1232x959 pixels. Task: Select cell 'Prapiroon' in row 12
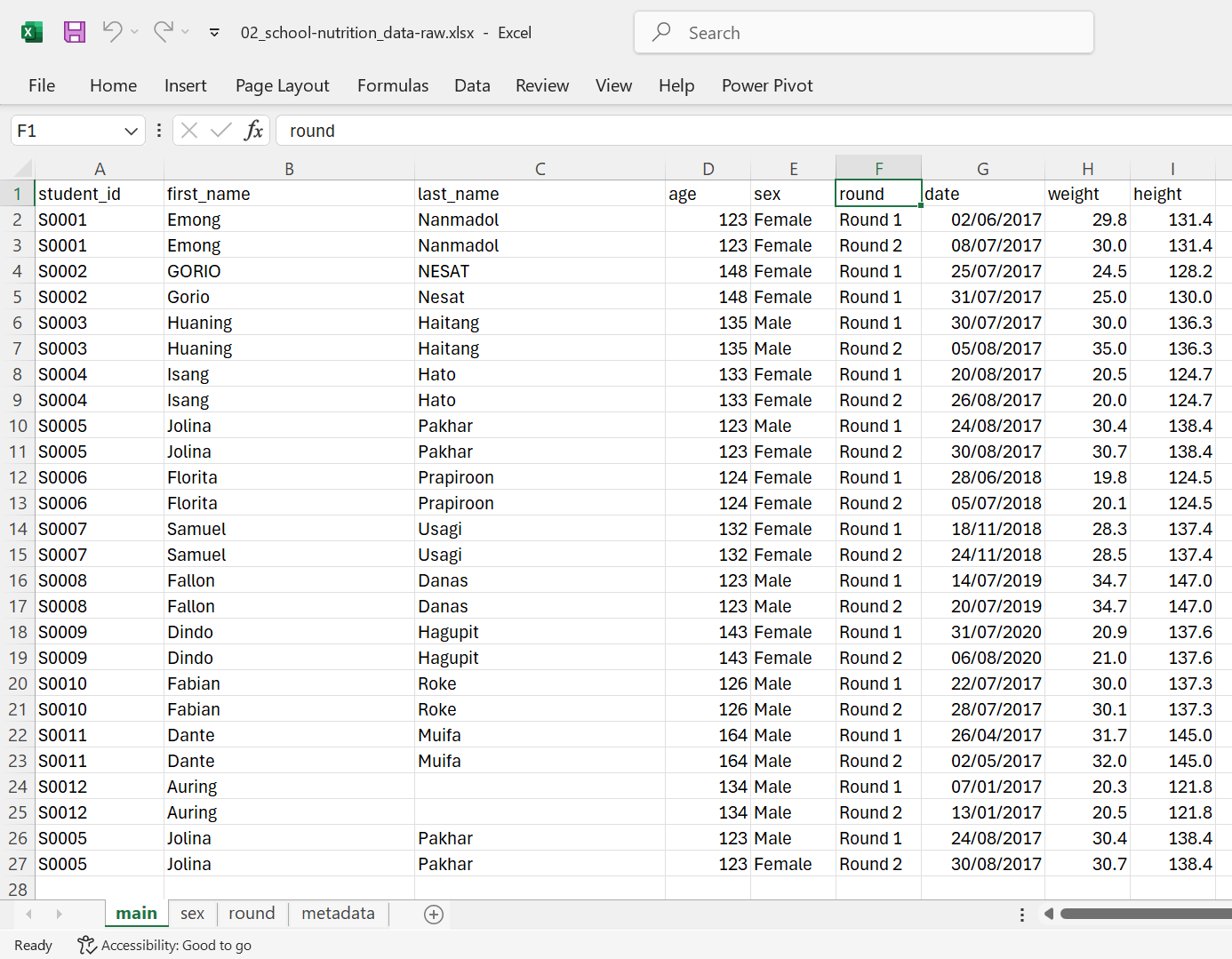point(540,477)
